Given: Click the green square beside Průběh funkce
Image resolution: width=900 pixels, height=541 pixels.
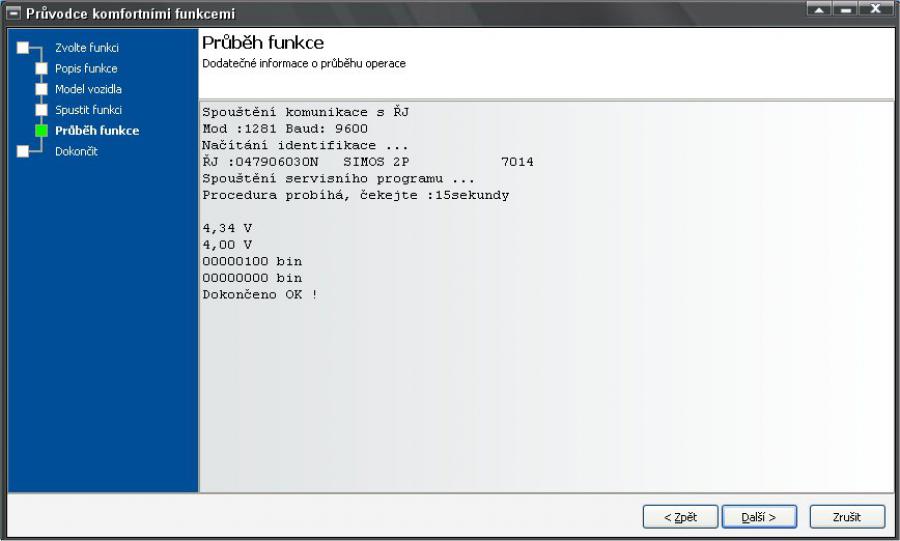Looking at the screenshot, I should click(41, 130).
